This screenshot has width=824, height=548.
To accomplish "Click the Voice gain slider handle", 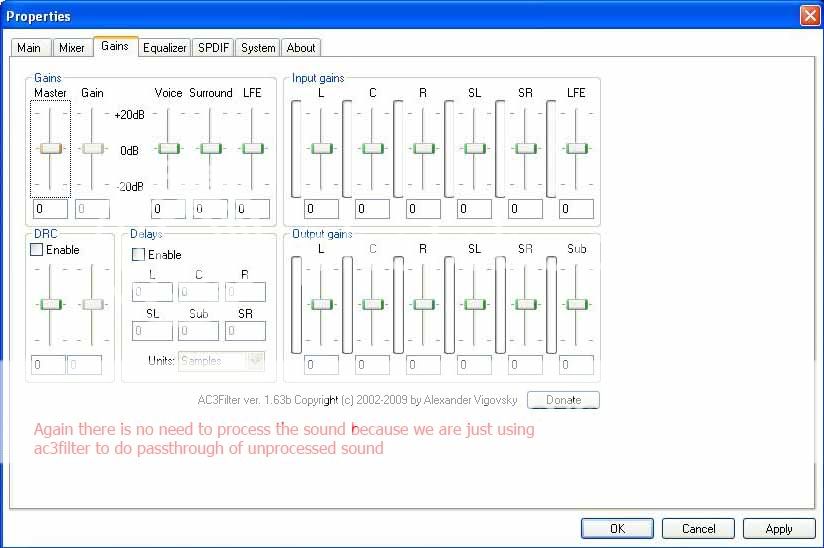I will pyautogui.click(x=168, y=148).
